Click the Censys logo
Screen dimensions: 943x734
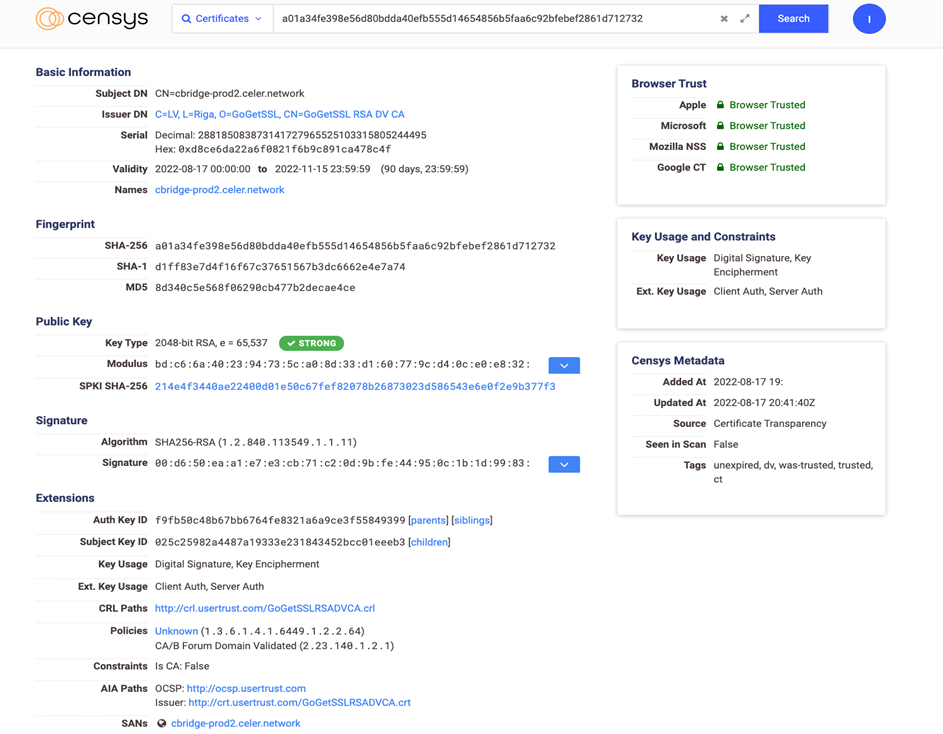tap(91, 19)
